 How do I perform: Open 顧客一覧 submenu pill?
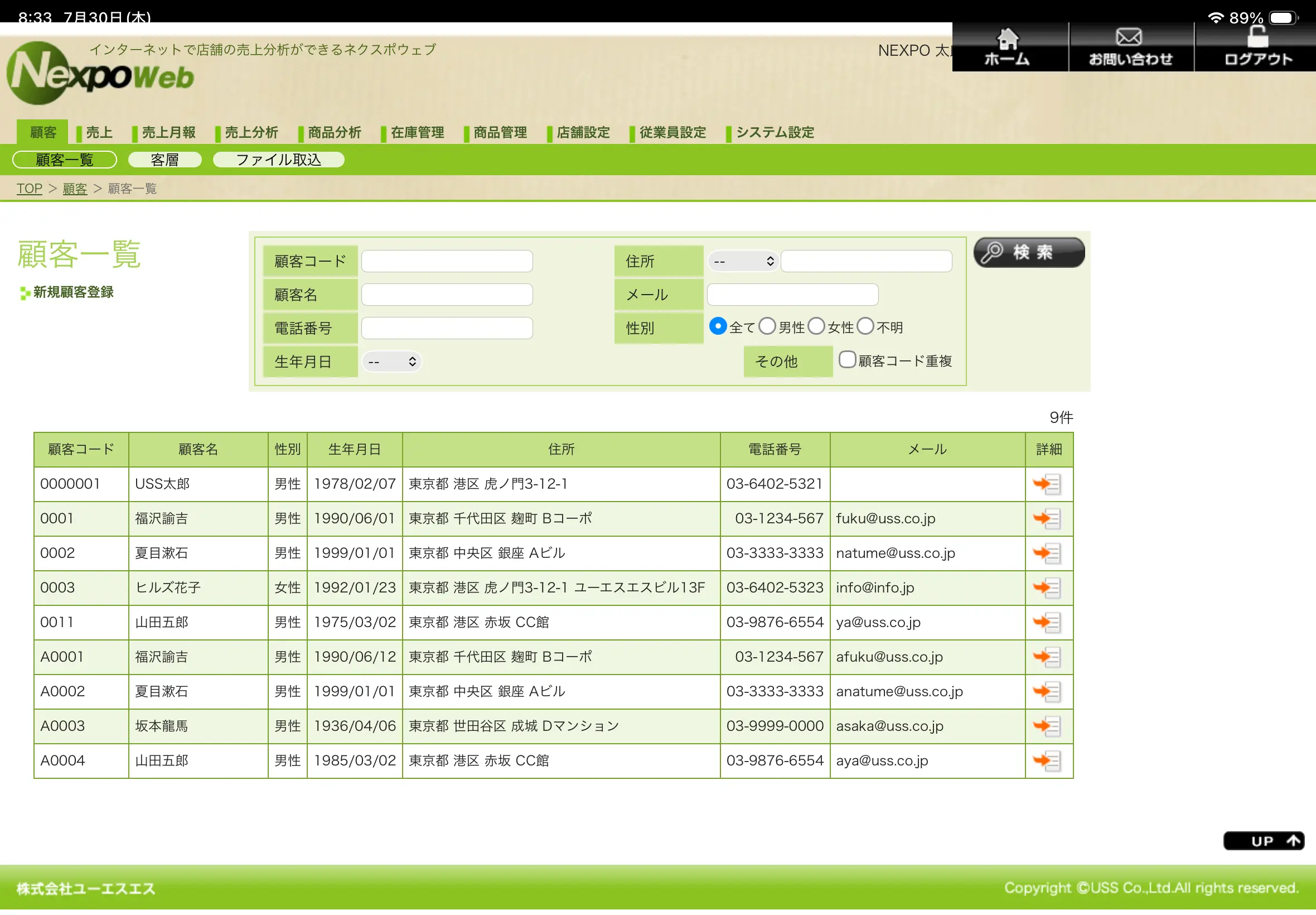[x=65, y=160]
